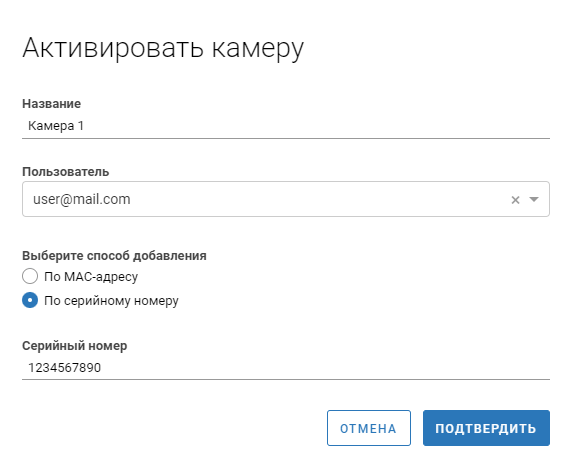Place cursor in the 1234567890 value
Image resolution: width=573 pixels, height=473 pixels.
pos(64,368)
